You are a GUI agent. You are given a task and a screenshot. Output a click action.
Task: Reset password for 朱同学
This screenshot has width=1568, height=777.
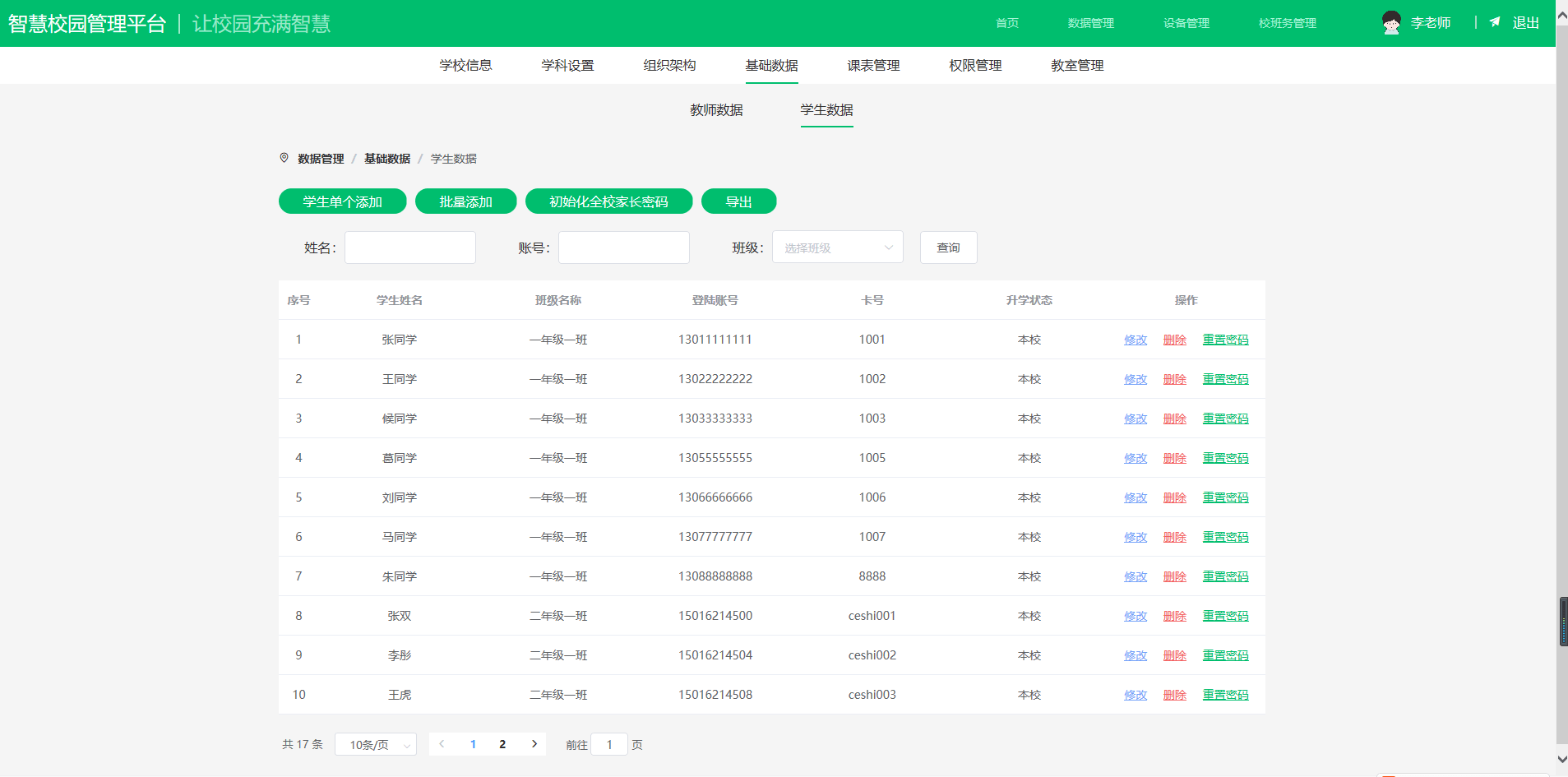pyautogui.click(x=1225, y=576)
